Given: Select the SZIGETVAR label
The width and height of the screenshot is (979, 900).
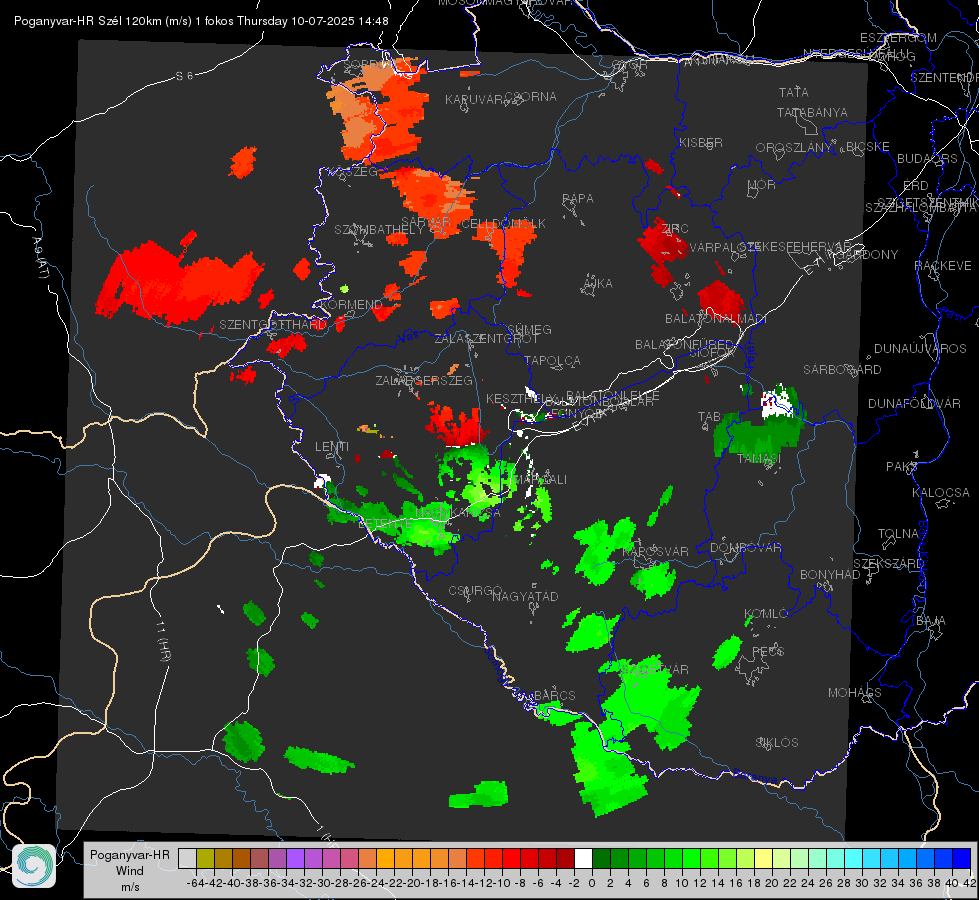Looking at the screenshot, I should [x=654, y=669].
